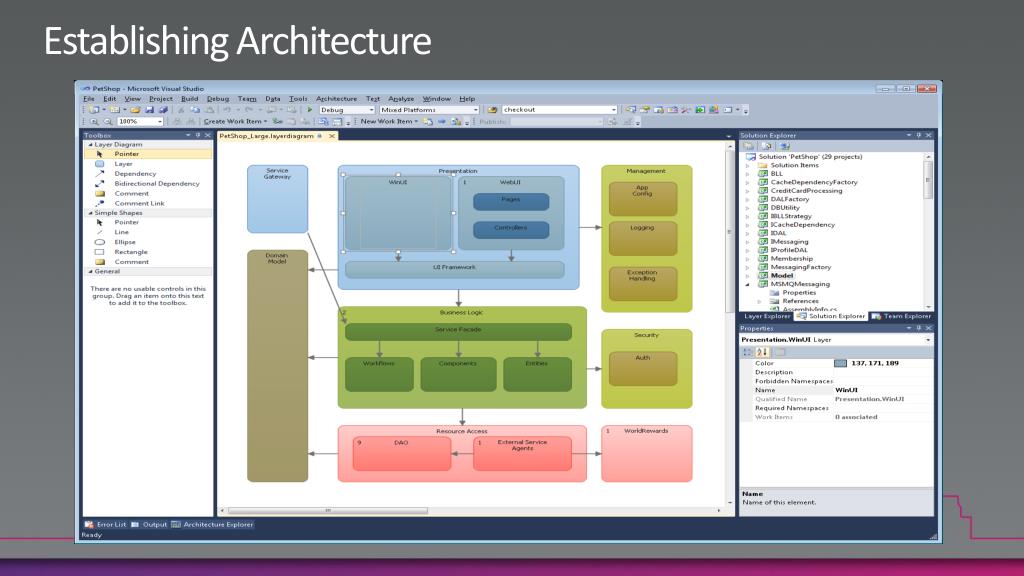Pin the Toolbox panel
1024x576 pixels.
tap(198, 135)
